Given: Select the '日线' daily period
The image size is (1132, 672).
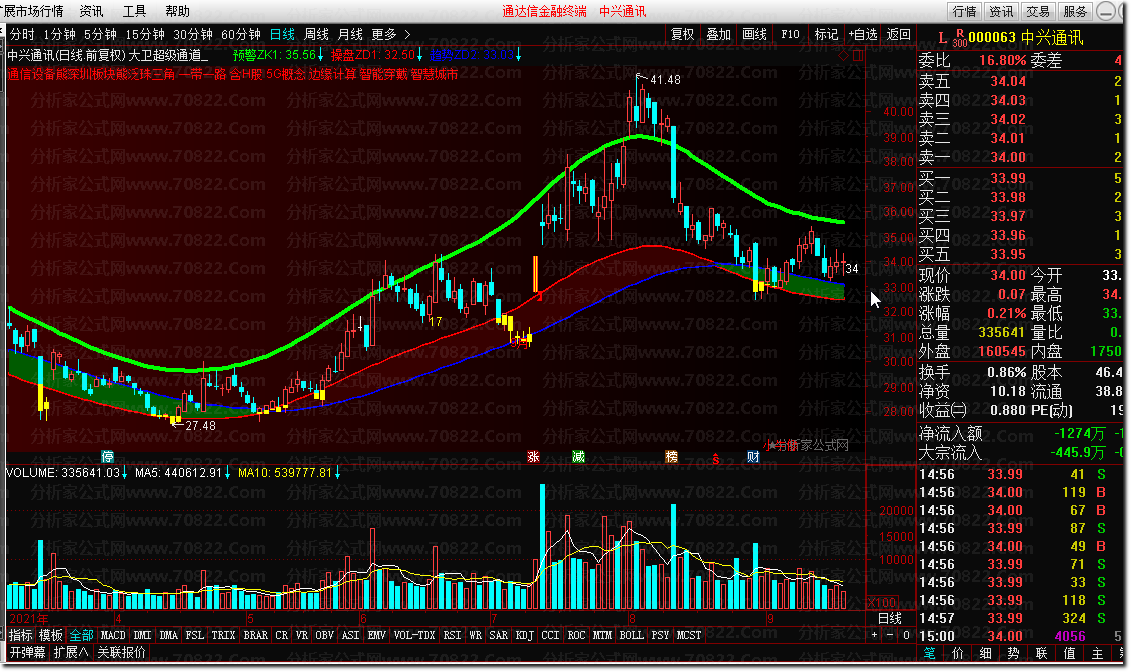Looking at the screenshot, I should tap(282, 34).
